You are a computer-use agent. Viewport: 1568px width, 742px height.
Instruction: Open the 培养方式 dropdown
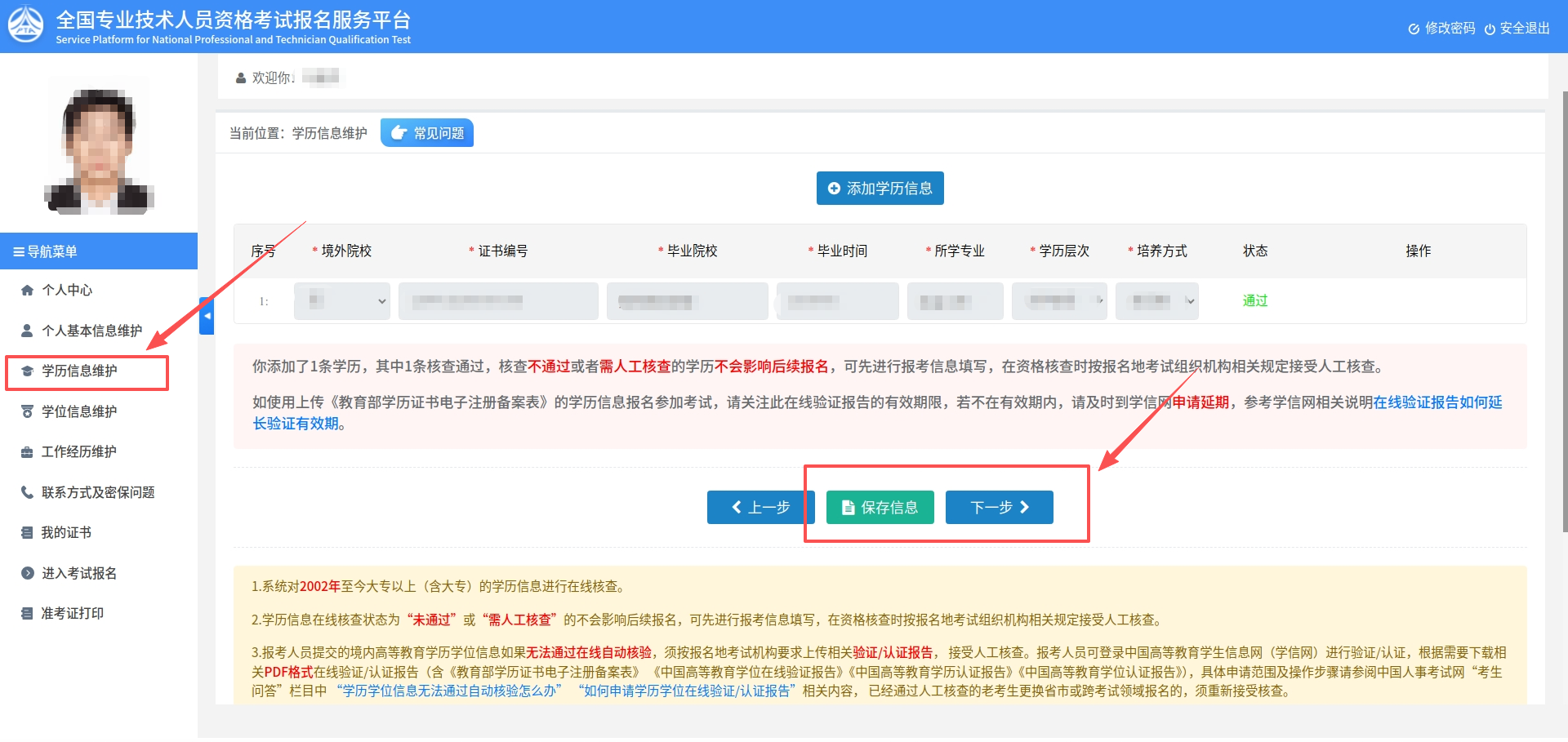tap(1156, 301)
